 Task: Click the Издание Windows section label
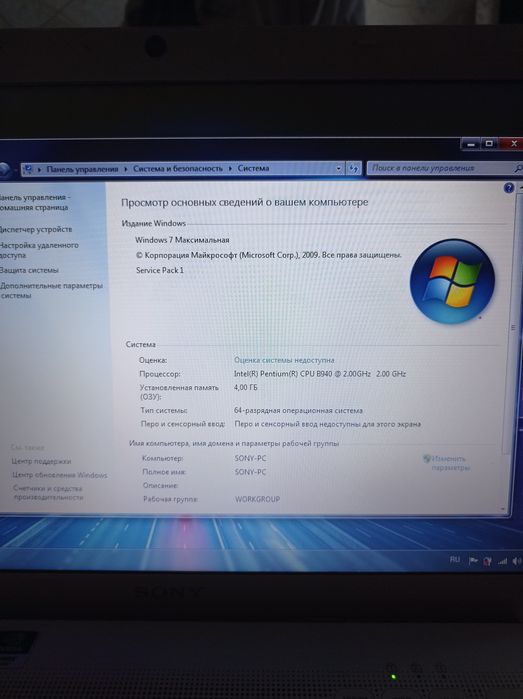pos(154,223)
